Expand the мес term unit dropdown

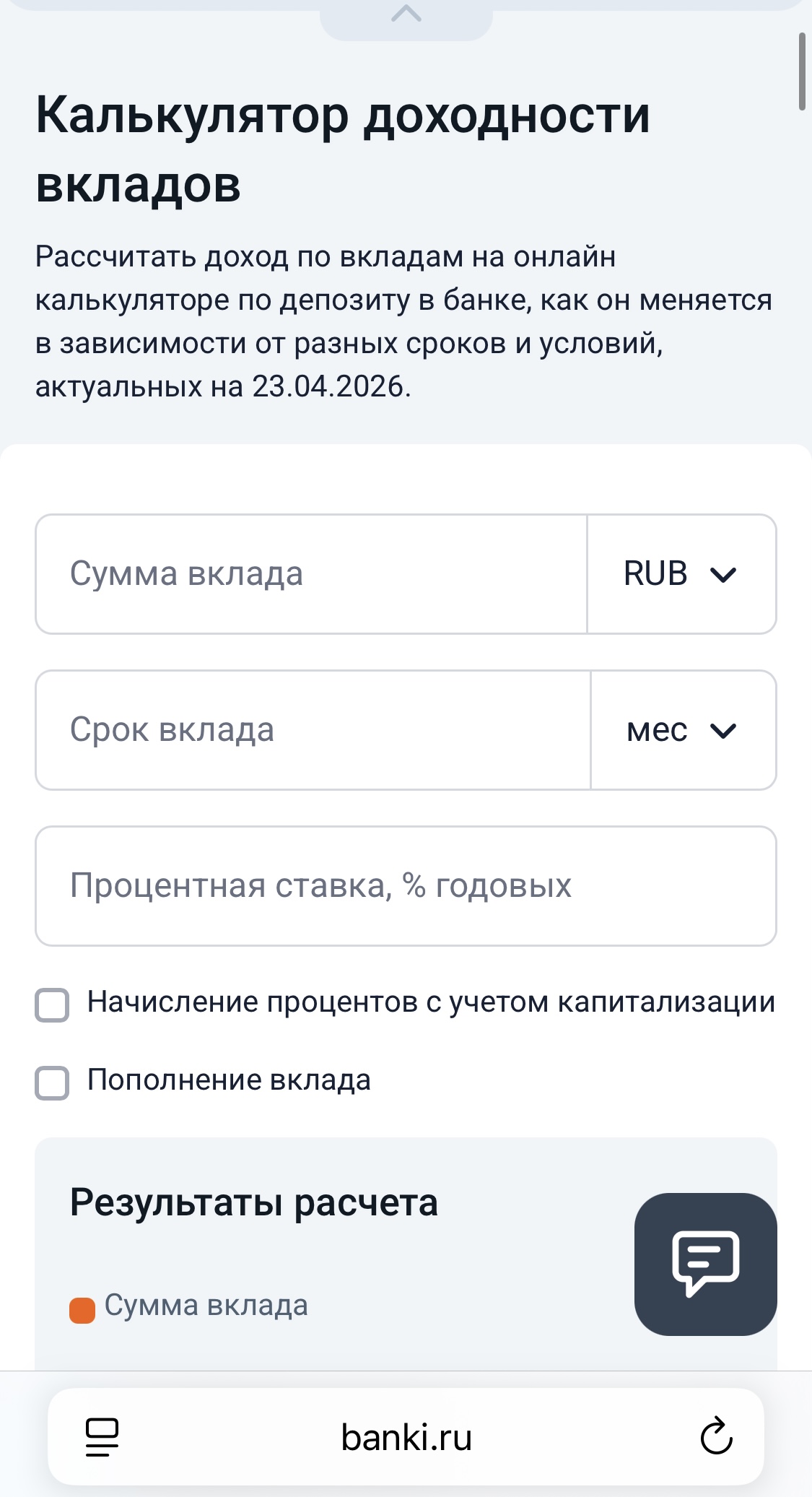click(683, 730)
